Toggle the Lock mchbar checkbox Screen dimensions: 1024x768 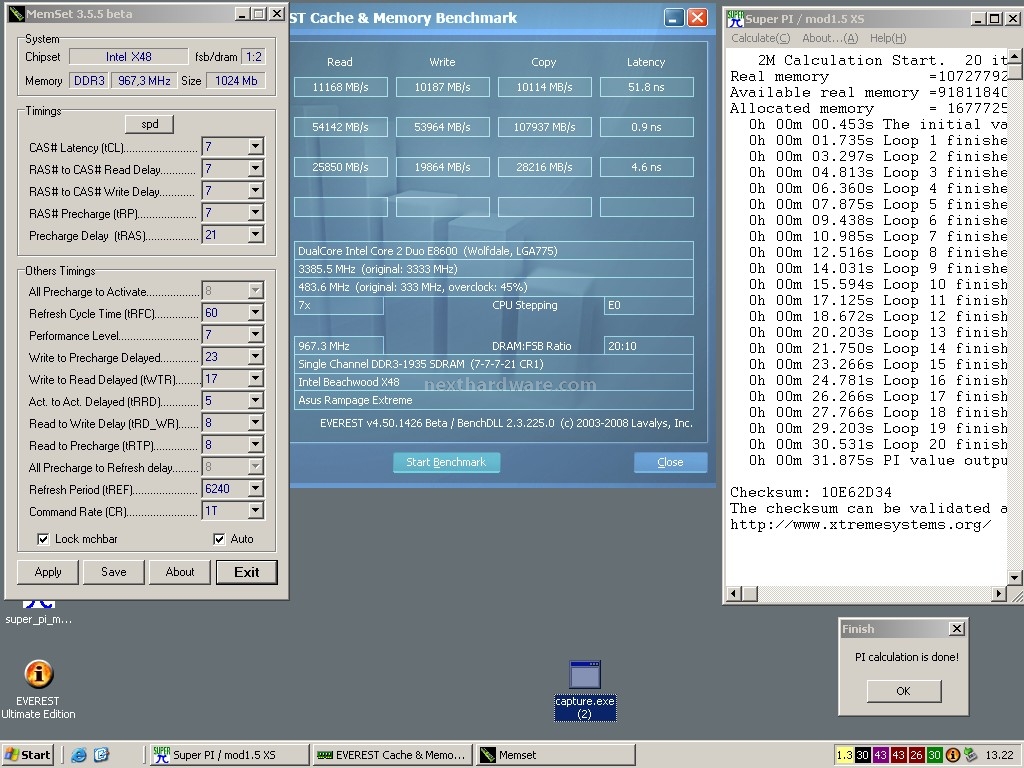pos(43,539)
